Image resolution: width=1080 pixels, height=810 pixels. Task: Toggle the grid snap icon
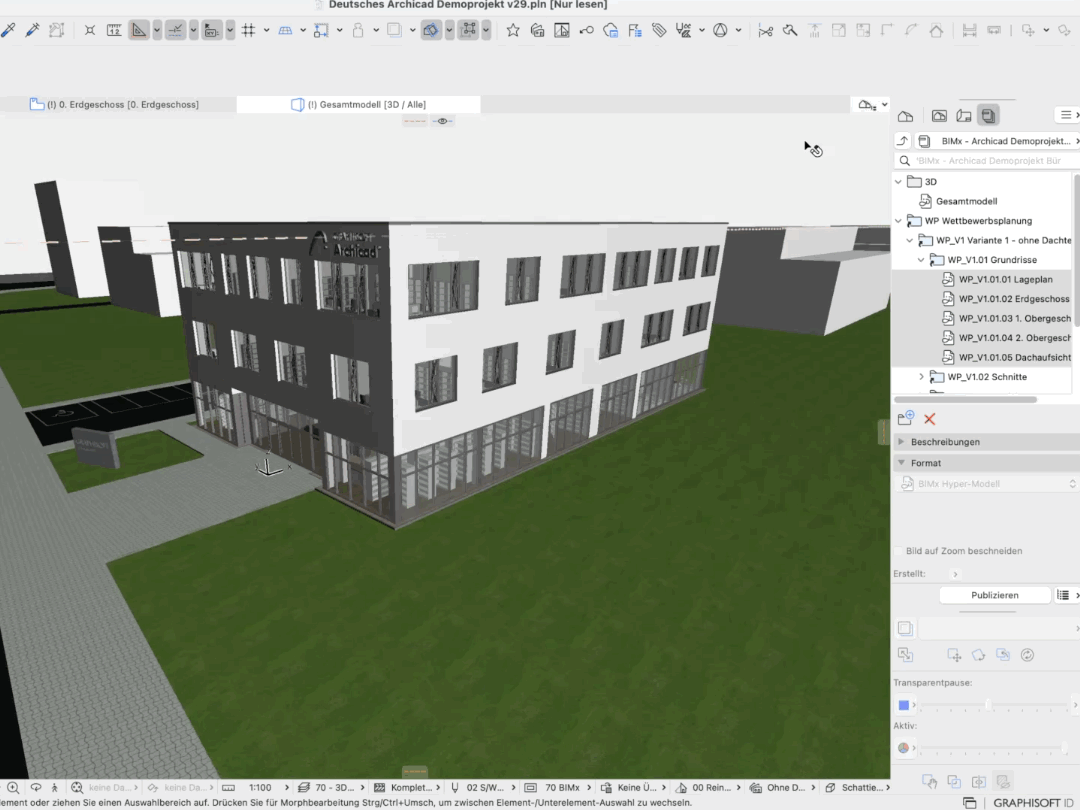click(x=249, y=30)
